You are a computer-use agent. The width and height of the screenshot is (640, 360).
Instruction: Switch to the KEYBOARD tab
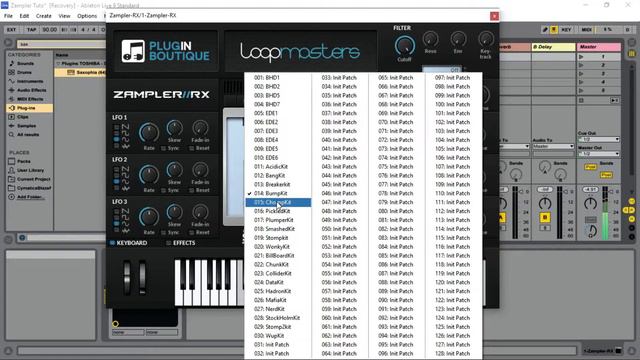[128, 243]
